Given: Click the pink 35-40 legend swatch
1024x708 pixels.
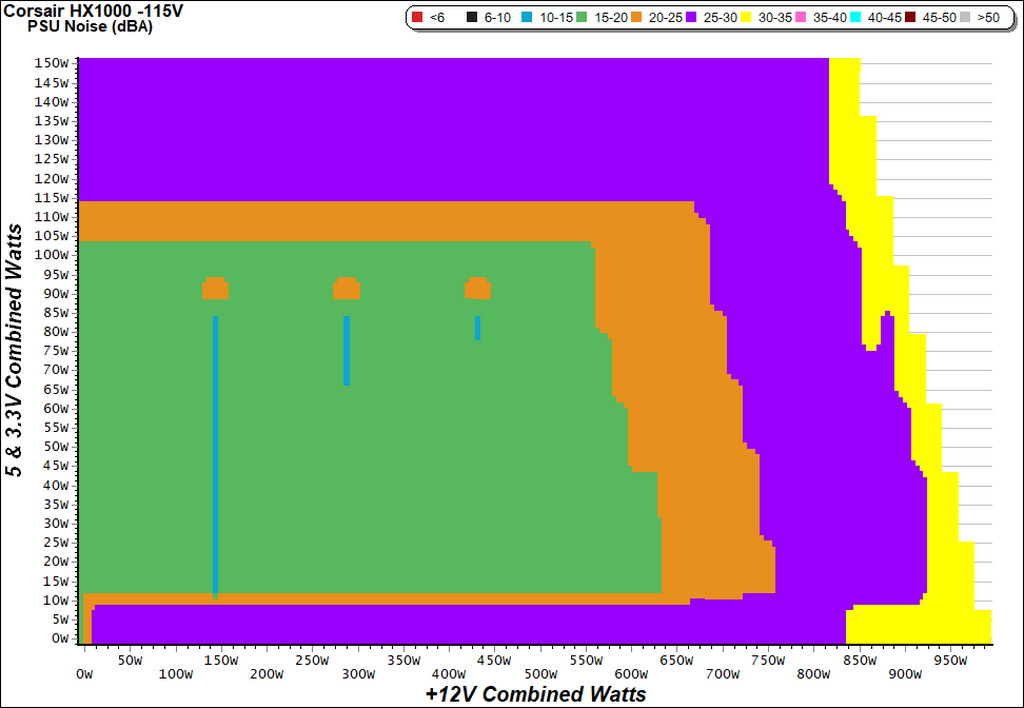Looking at the screenshot, I should (801, 18).
